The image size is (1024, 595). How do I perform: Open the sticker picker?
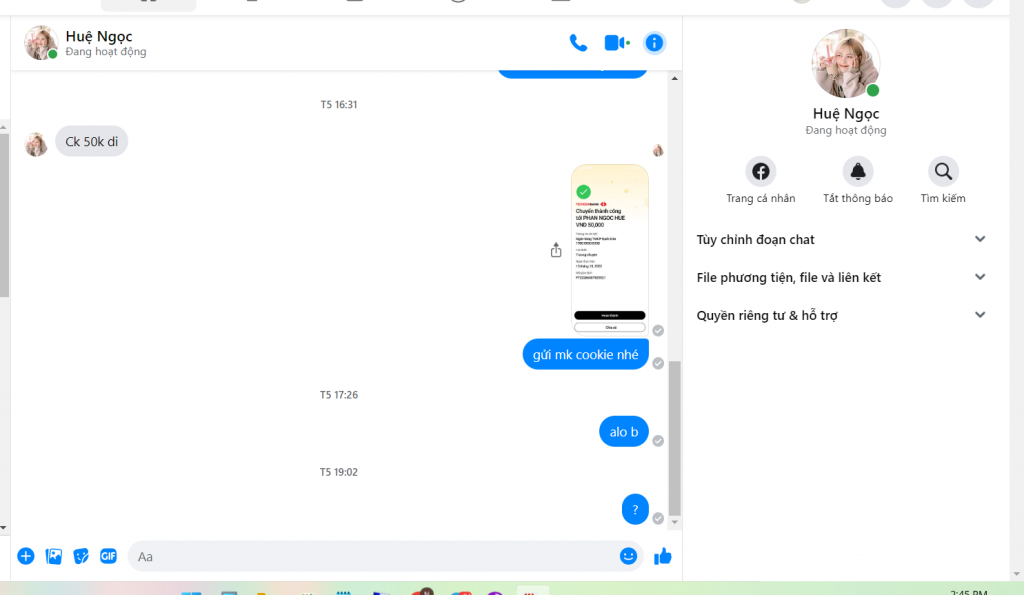(81, 556)
